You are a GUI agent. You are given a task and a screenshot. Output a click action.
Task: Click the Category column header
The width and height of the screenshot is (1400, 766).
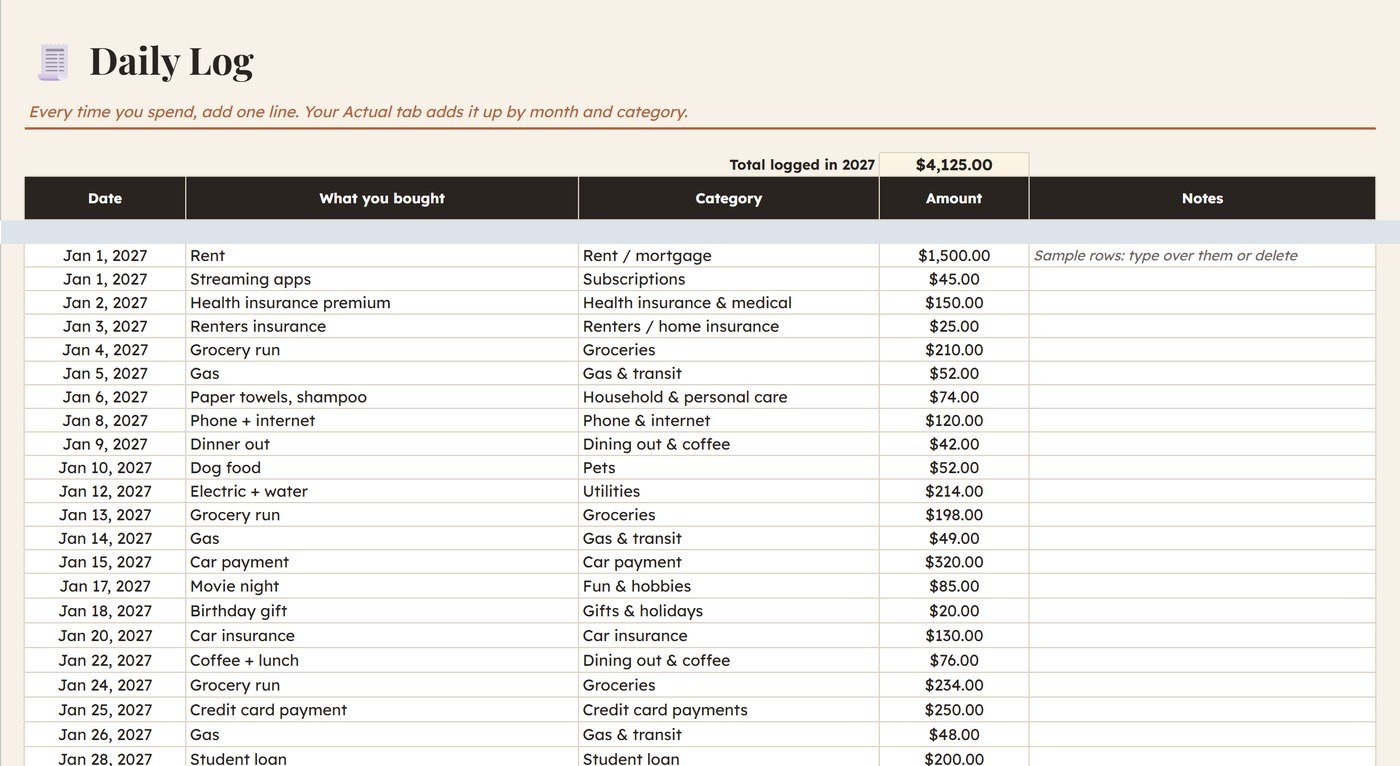pos(729,198)
